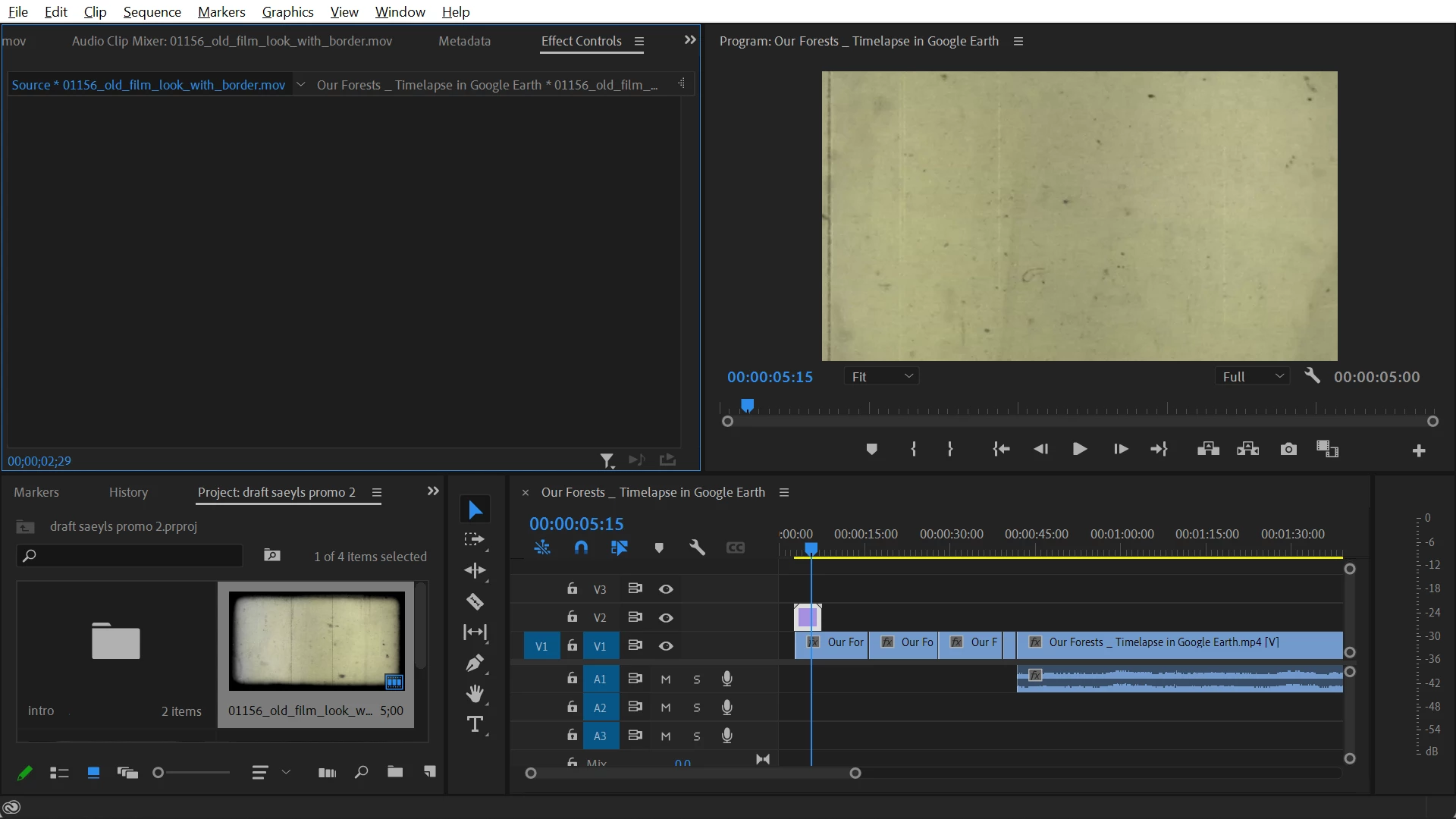The height and width of the screenshot is (819, 1456).
Task: Hide the V2 track output
Action: click(666, 618)
